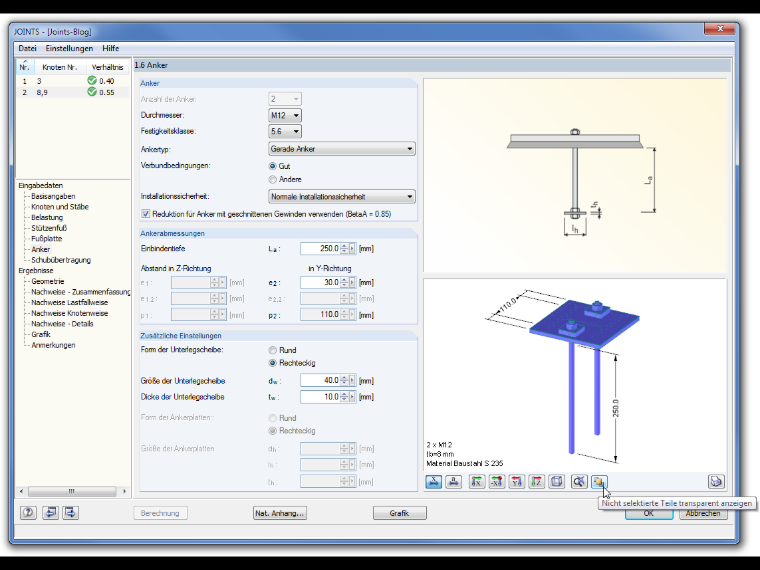Open 'Nachweise Knotenweise' tree item
The image size is (760, 570).
70,313
